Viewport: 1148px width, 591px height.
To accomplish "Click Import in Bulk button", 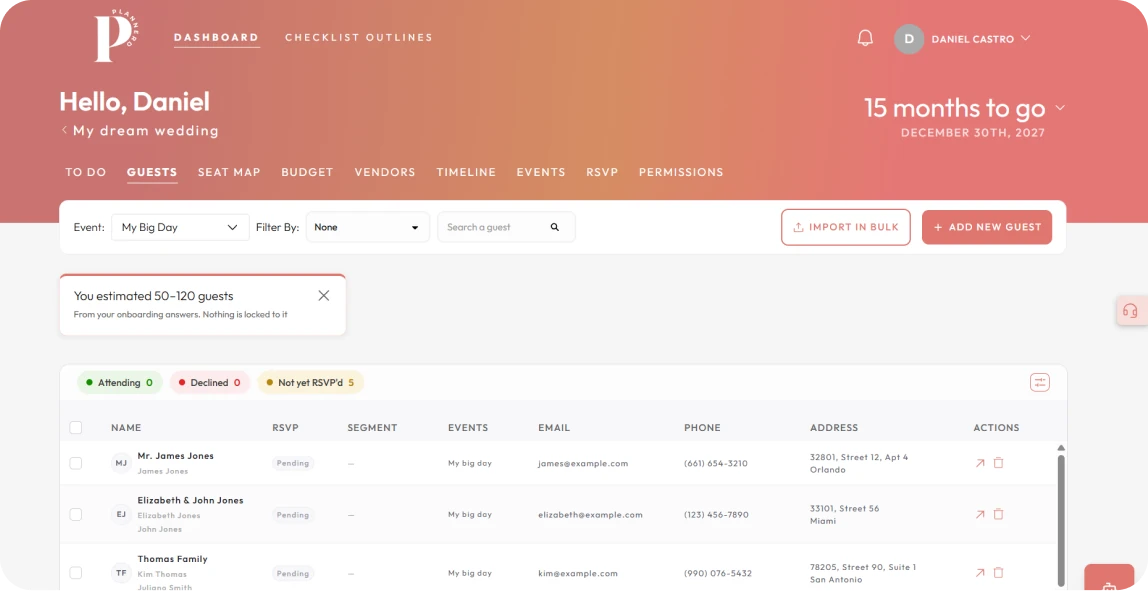I will [846, 227].
